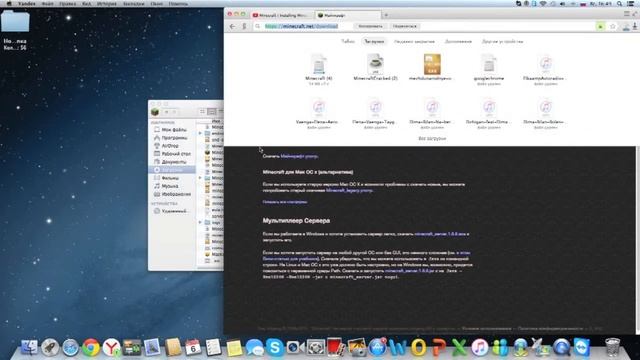
Task: Launch Microsoft PowerPoint from the dock
Action: coord(439,348)
